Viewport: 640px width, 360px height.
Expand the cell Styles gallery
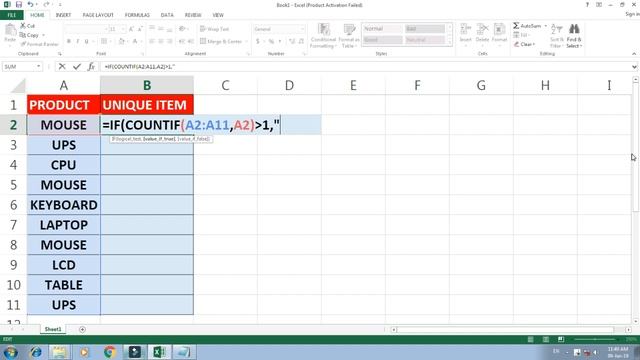coord(450,42)
